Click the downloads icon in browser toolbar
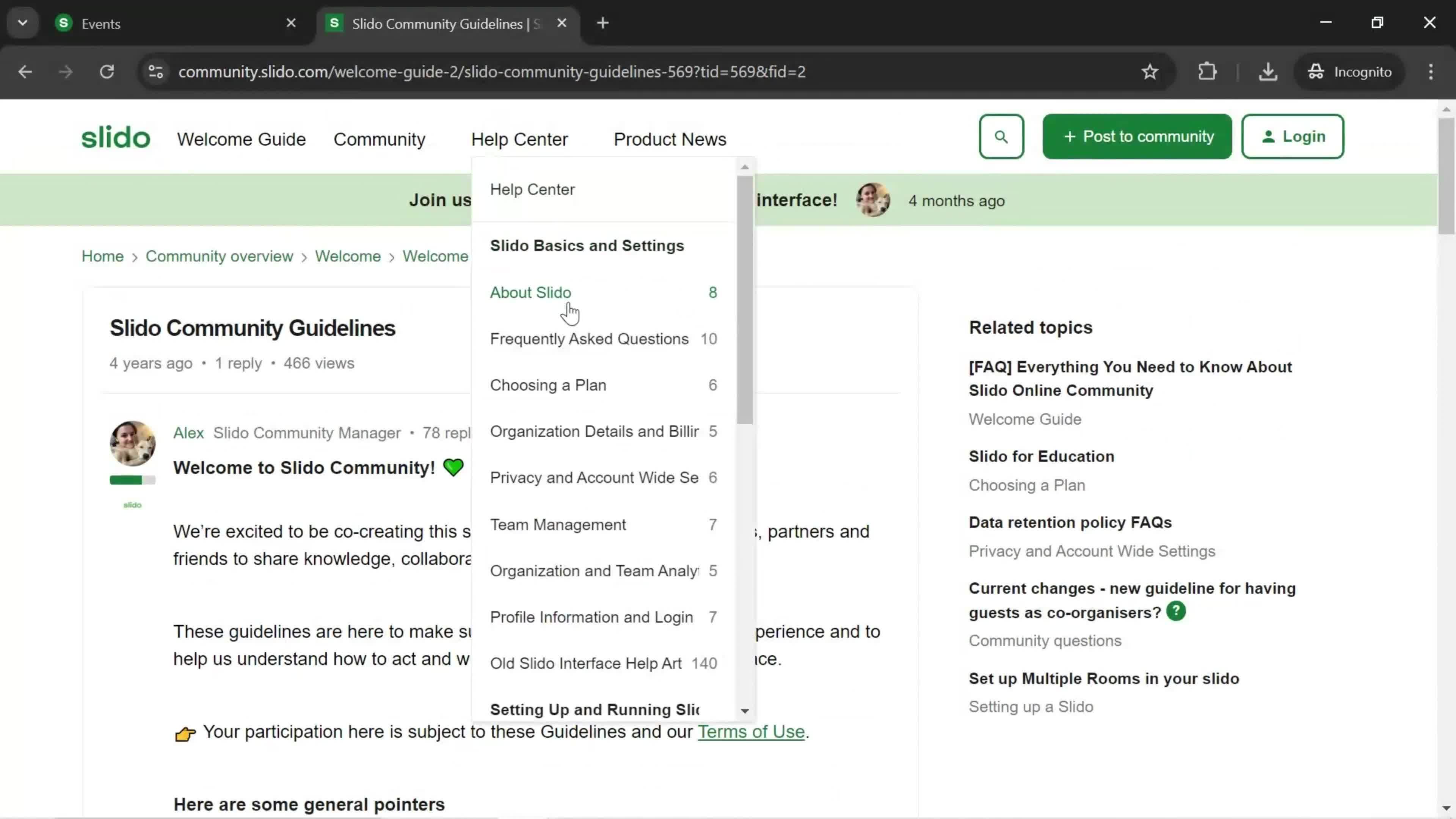 tap(1267, 71)
